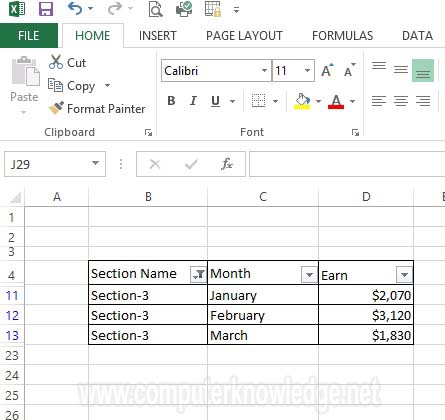Open the Underline style dropdown

pyautogui.click(x=233, y=101)
